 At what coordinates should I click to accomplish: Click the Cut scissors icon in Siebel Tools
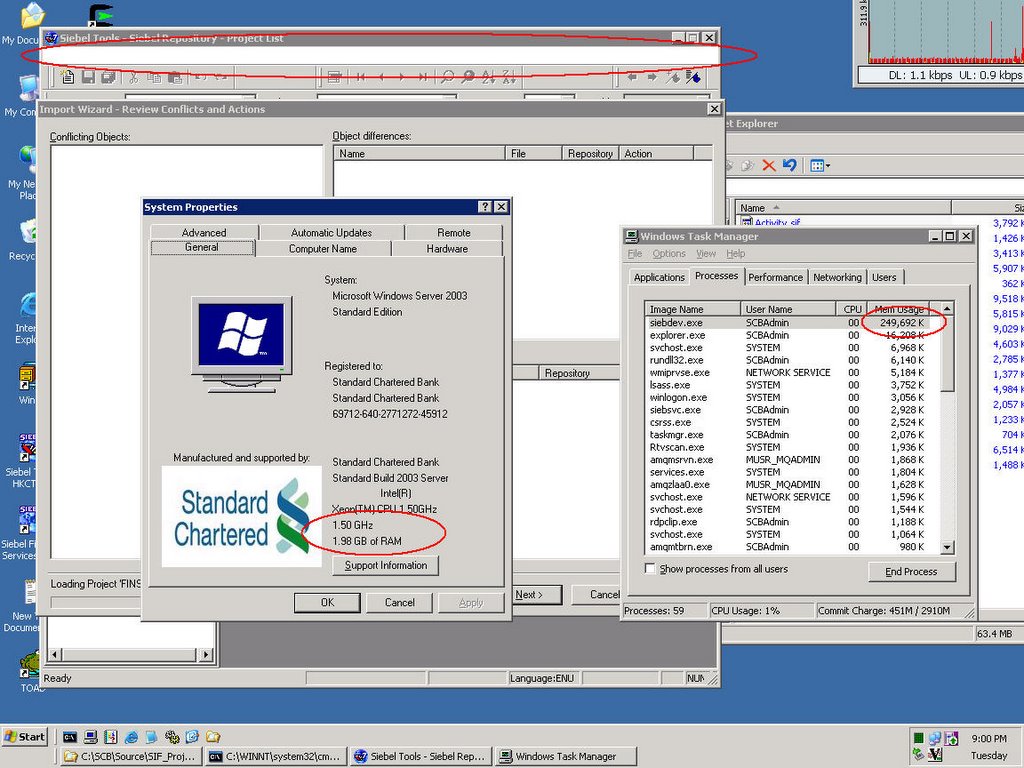133,77
